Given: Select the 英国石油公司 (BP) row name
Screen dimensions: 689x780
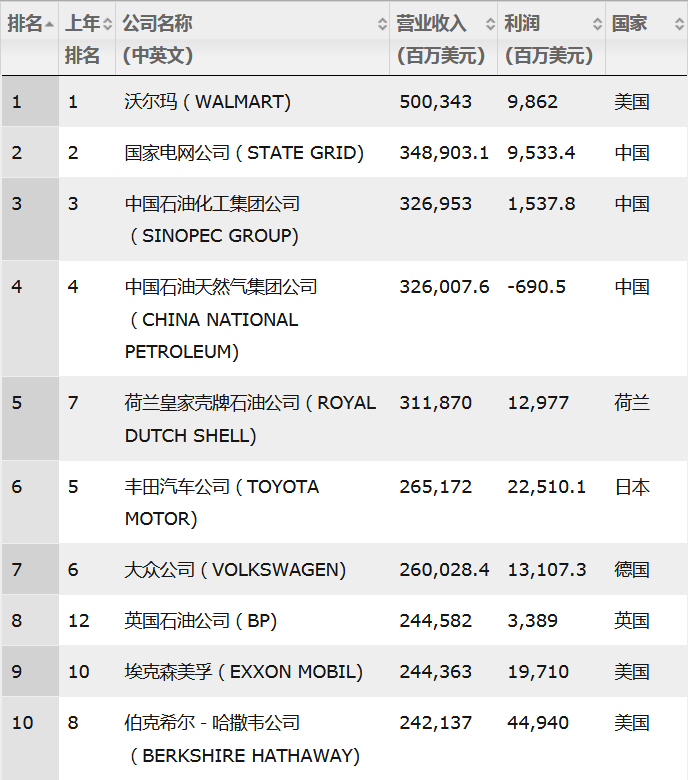Looking at the screenshot, I should (200, 621).
